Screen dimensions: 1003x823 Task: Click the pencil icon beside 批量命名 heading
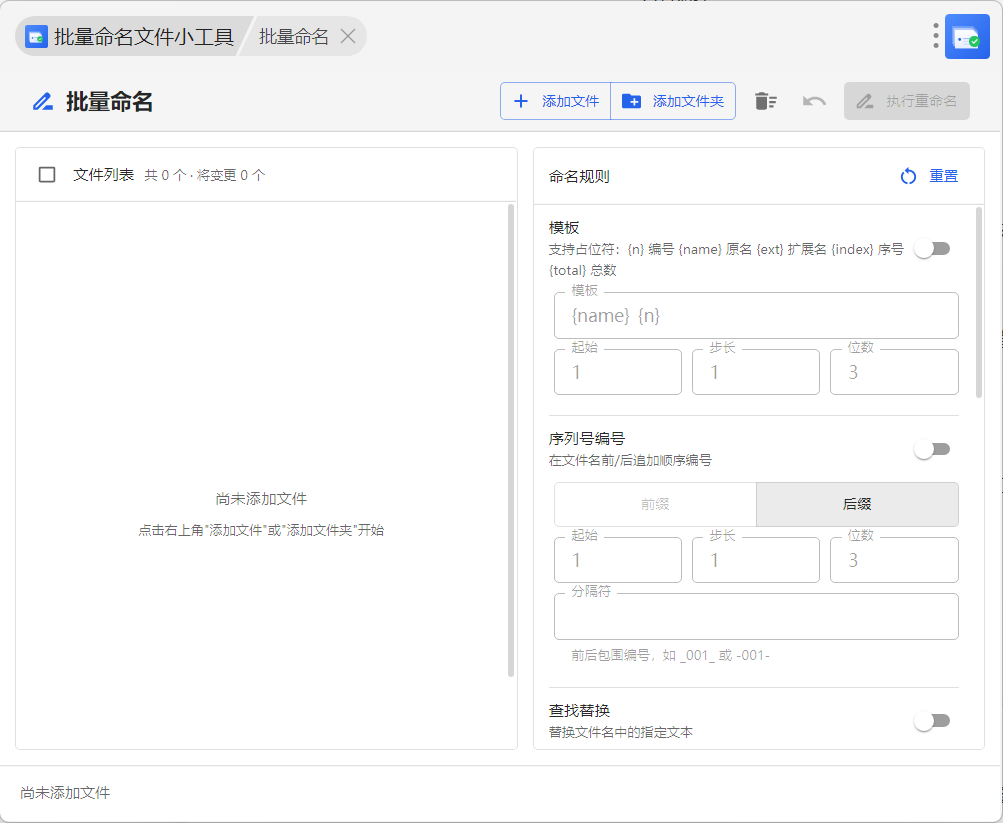pos(43,102)
